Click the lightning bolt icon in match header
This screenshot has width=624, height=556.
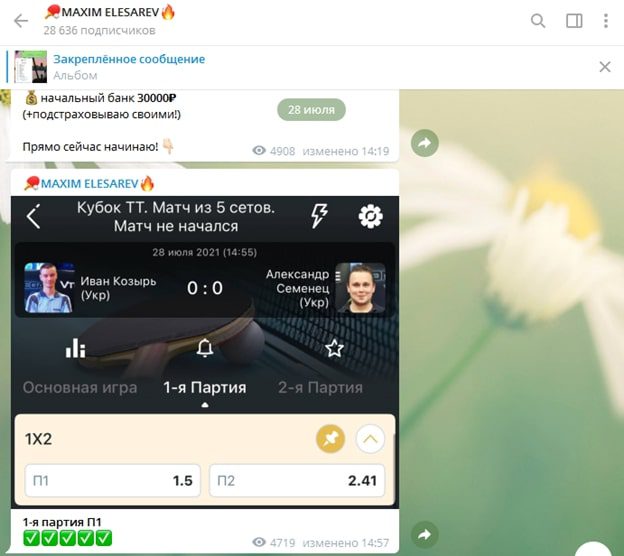click(x=319, y=216)
